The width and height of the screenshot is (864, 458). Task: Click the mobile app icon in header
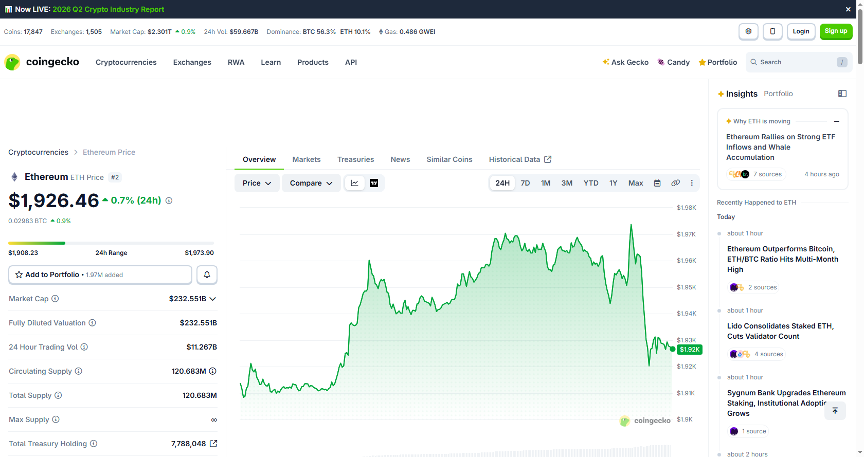pyautogui.click(x=773, y=31)
